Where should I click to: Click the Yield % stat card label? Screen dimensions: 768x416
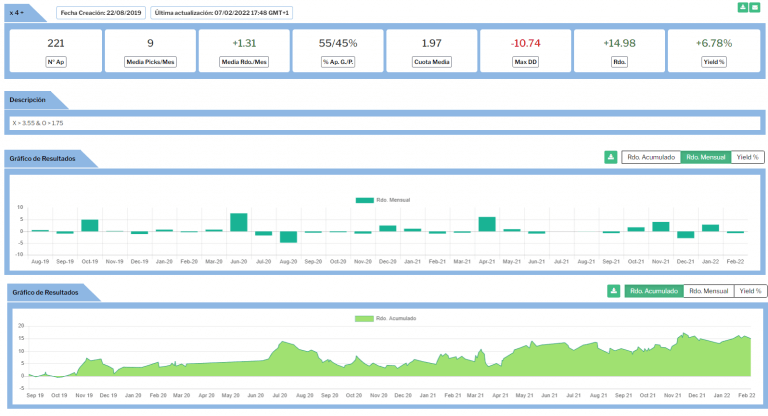(x=714, y=62)
